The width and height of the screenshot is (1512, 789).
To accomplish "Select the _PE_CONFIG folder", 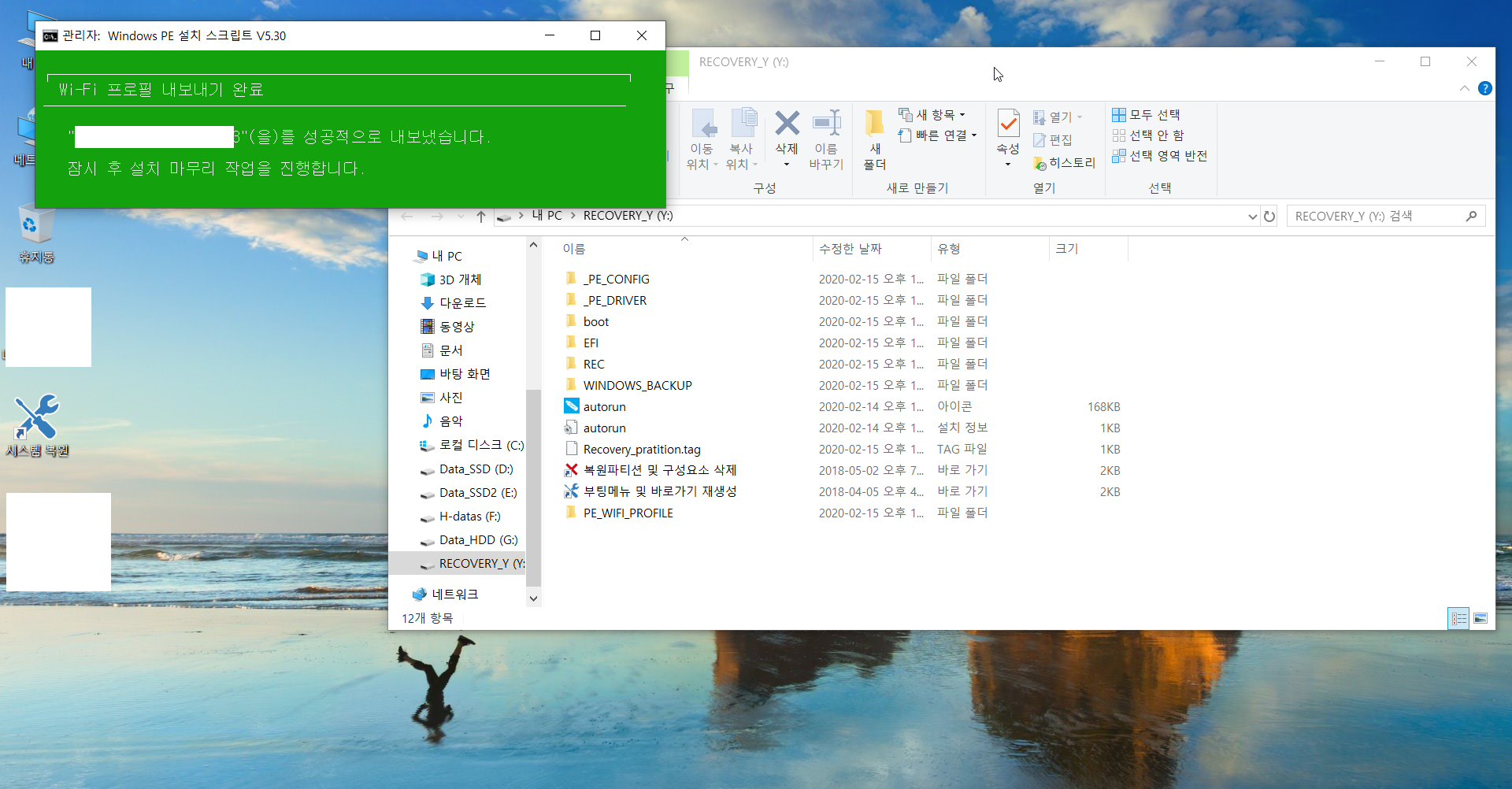I will coord(616,279).
